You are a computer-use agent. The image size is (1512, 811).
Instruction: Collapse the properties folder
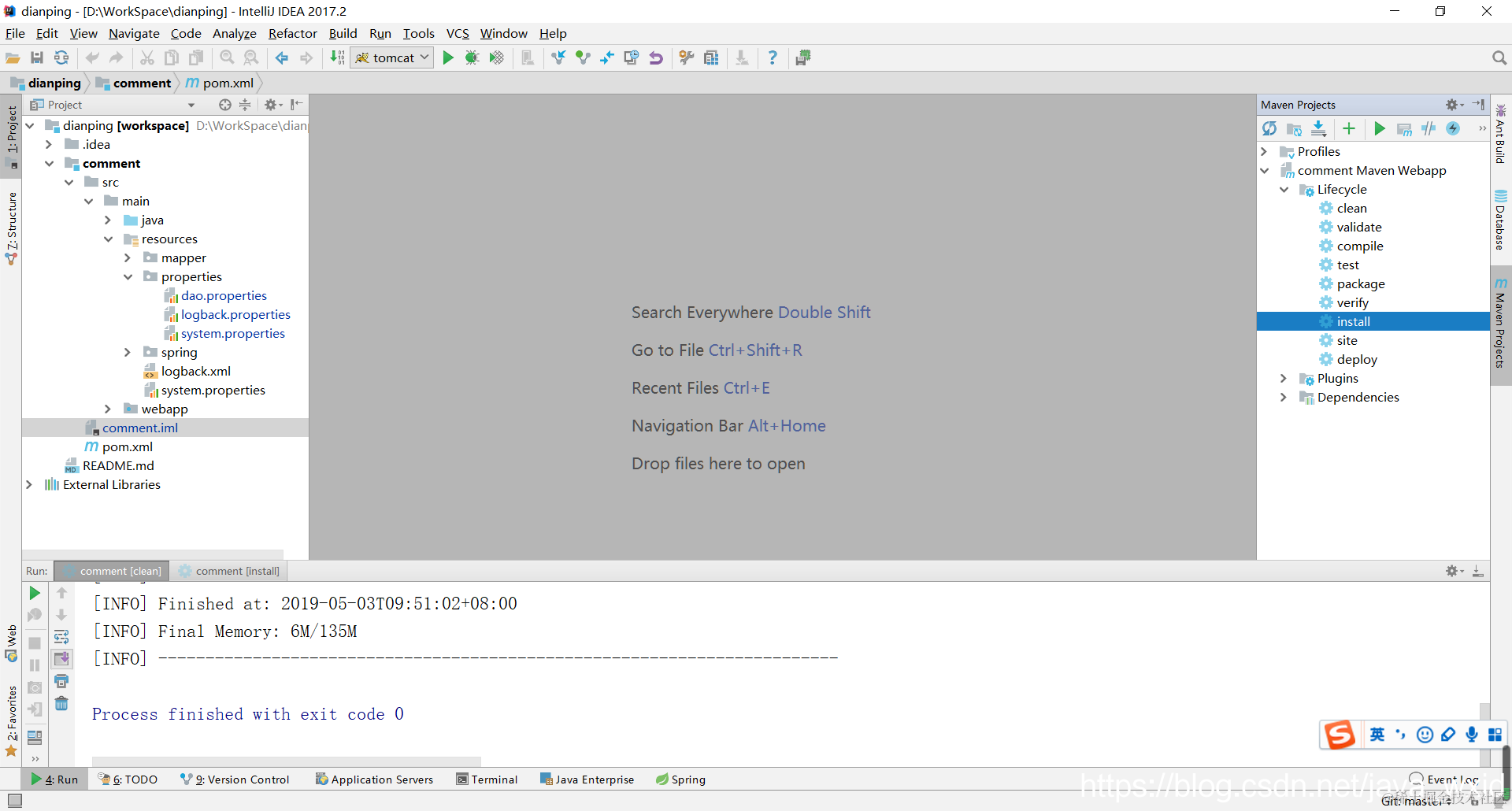click(128, 277)
